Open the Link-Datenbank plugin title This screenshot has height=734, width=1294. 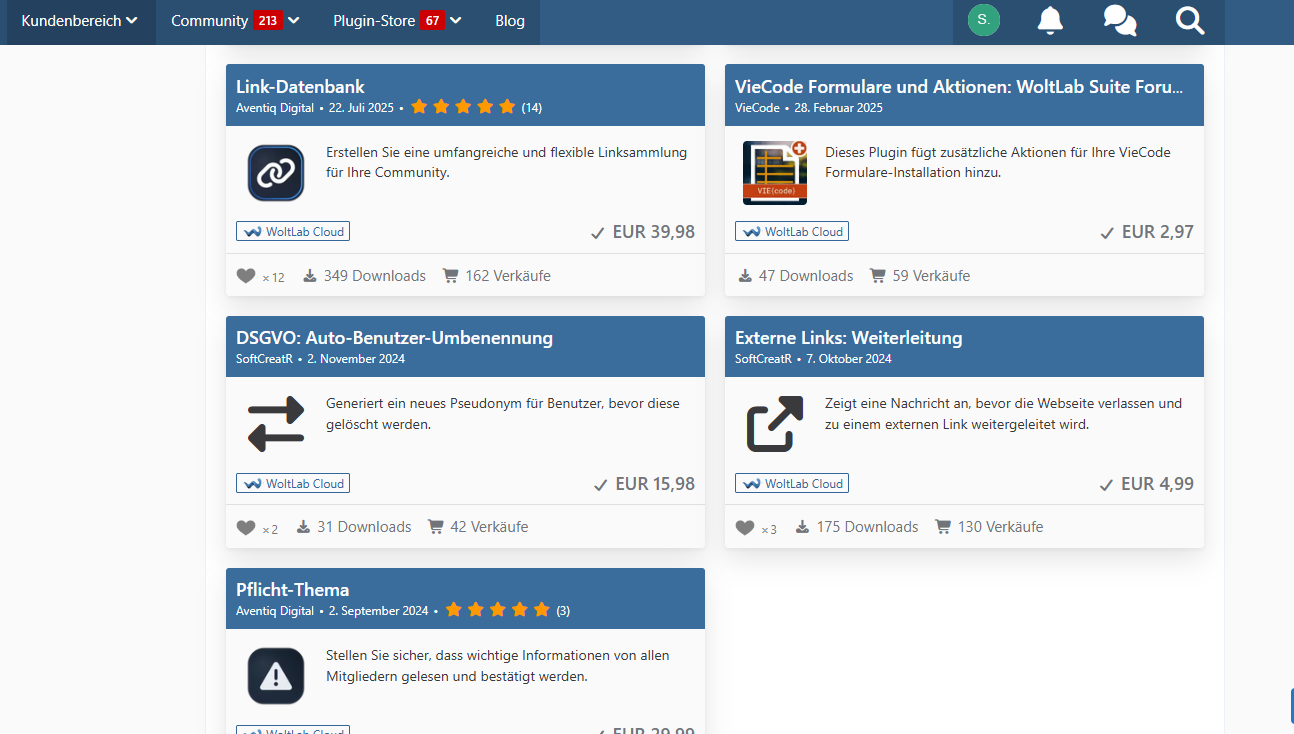pyautogui.click(x=300, y=87)
